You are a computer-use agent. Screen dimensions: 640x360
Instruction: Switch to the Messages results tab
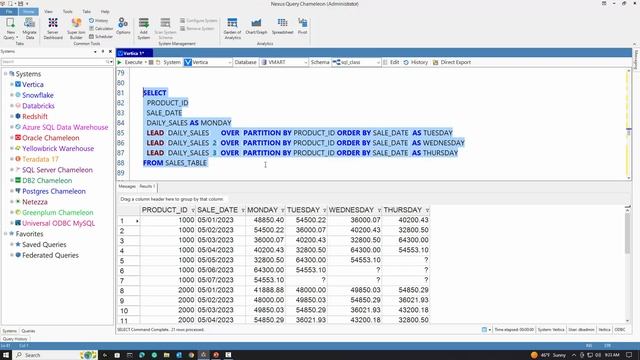point(127,187)
